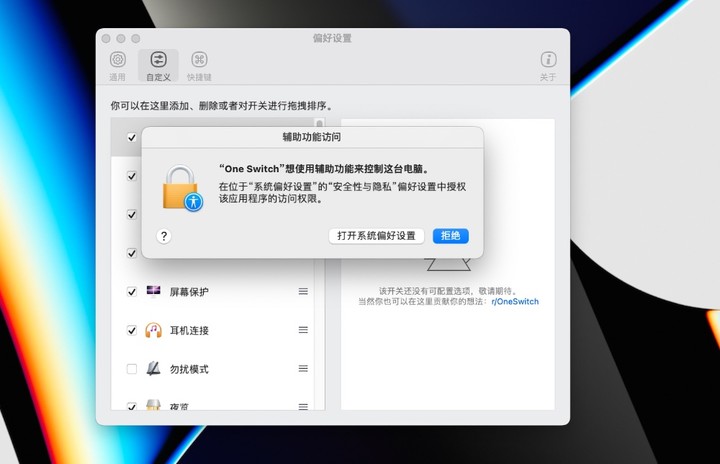The height and width of the screenshot is (464, 720).
Task: Click the 屏幕保护 screen saver icon
Action: 153,291
